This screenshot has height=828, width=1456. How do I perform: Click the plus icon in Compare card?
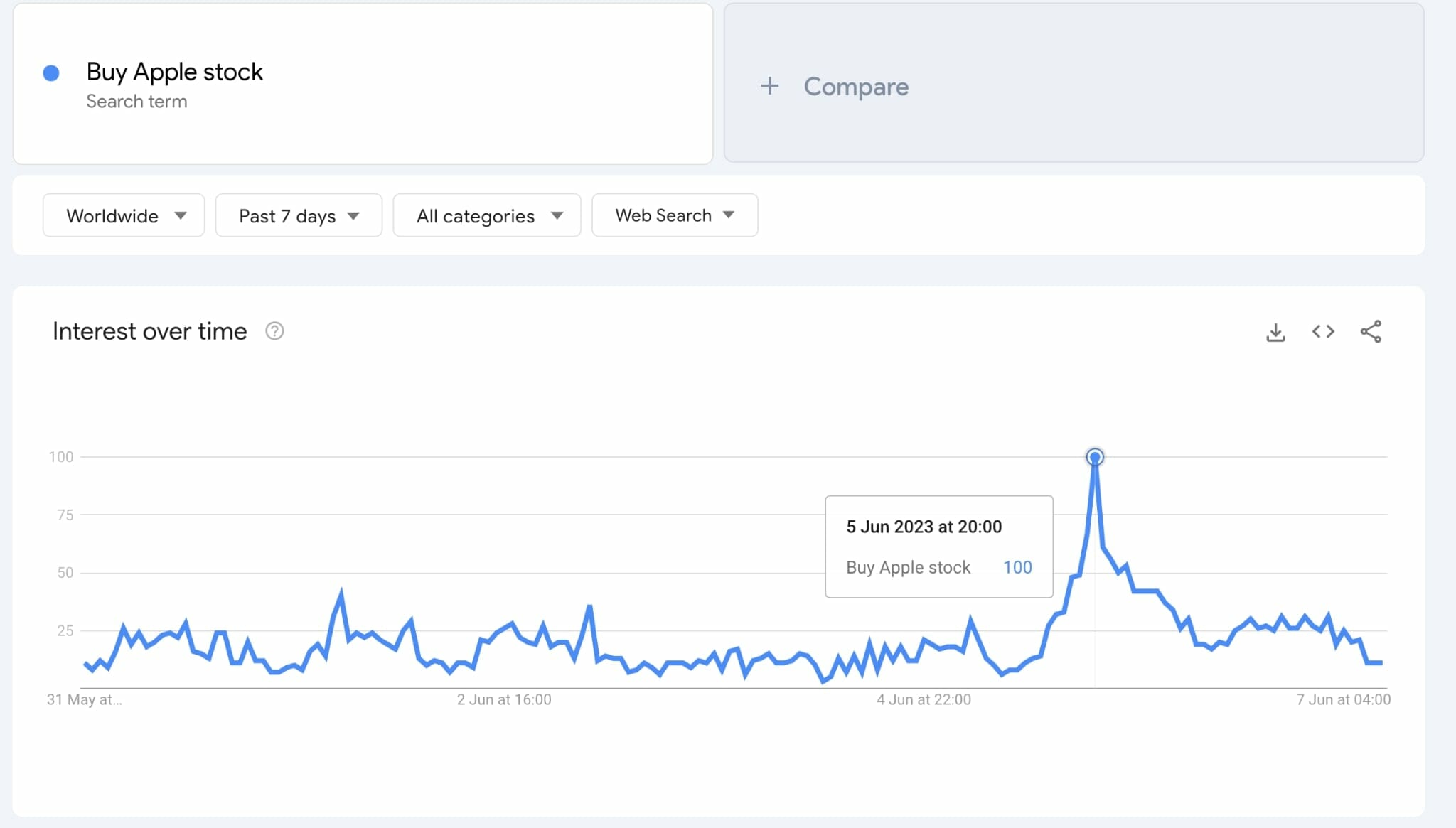pyautogui.click(x=770, y=87)
